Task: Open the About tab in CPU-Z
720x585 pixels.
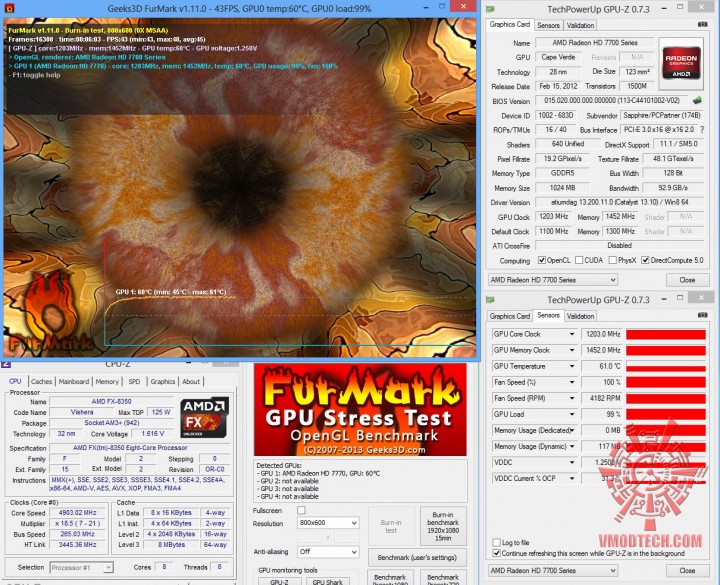Action: point(191,382)
